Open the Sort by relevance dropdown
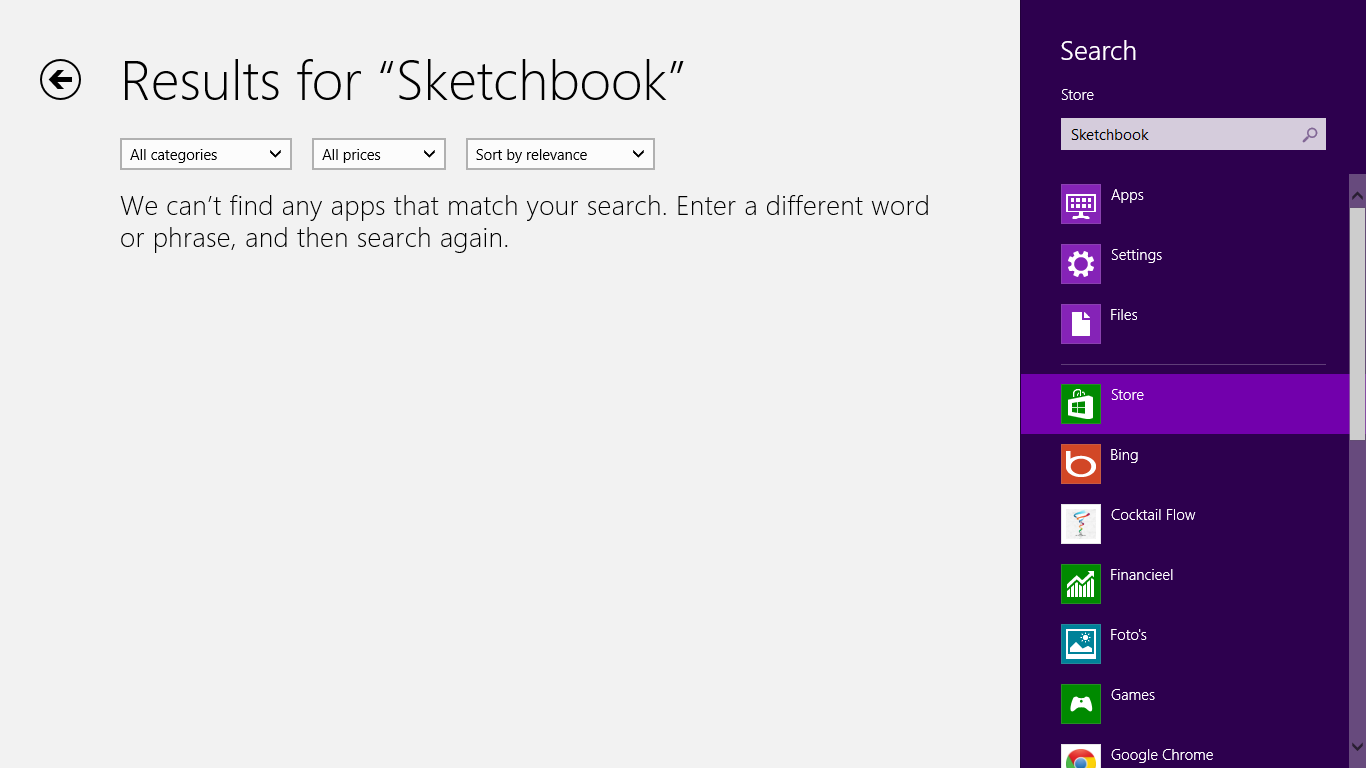Image resolution: width=1366 pixels, height=768 pixels. tap(560, 154)
